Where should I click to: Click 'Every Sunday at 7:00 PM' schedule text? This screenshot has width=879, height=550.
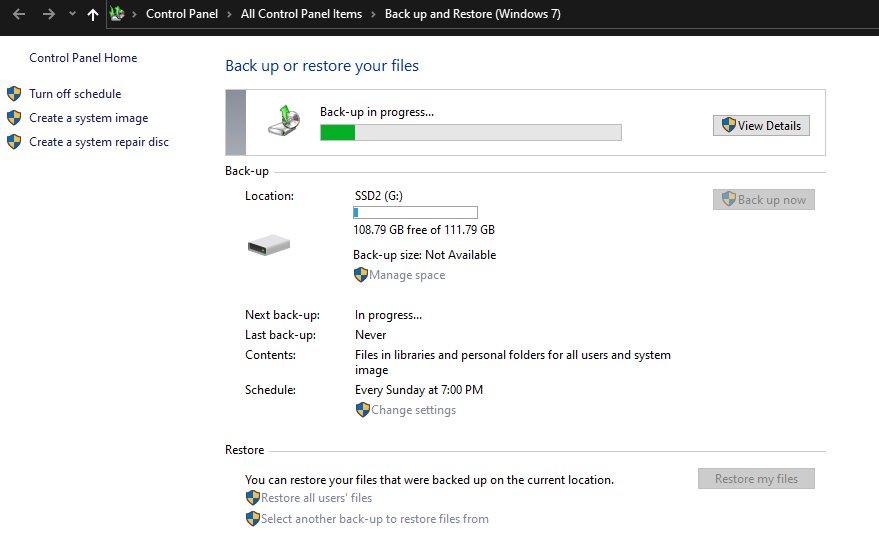pyautogui.click(x=419, y=390)
